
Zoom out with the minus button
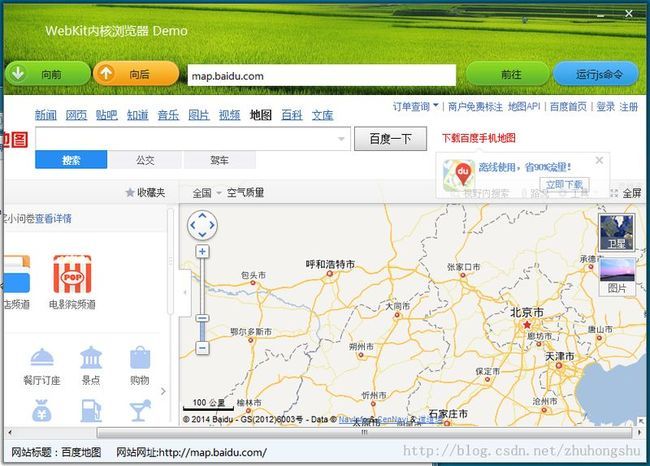(x=202, y=347)
